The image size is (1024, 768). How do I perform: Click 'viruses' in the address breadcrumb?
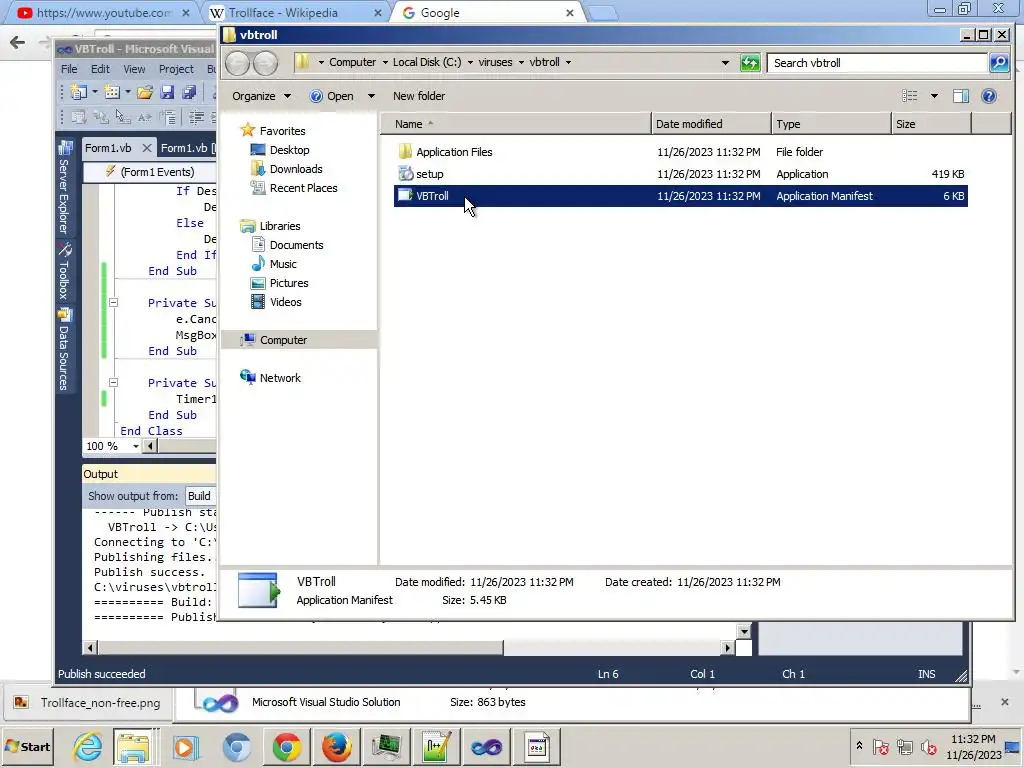click(495, 62)
